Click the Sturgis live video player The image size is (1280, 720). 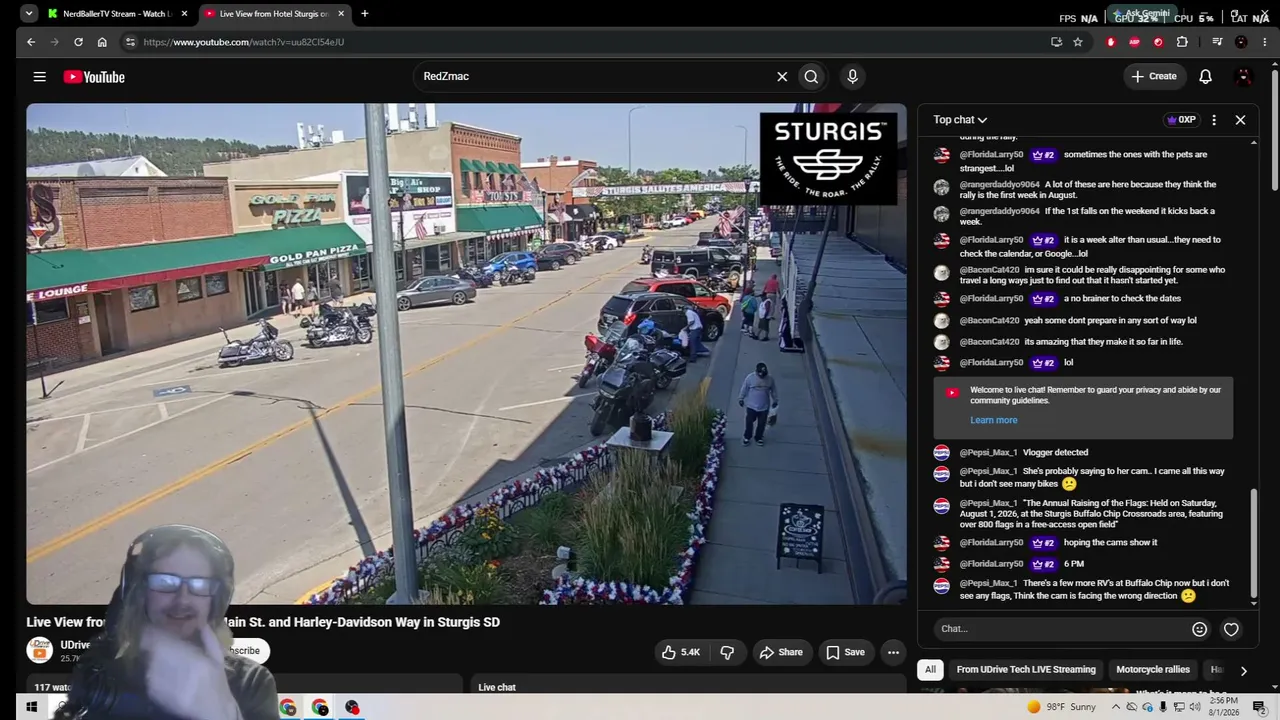(466, 354)
